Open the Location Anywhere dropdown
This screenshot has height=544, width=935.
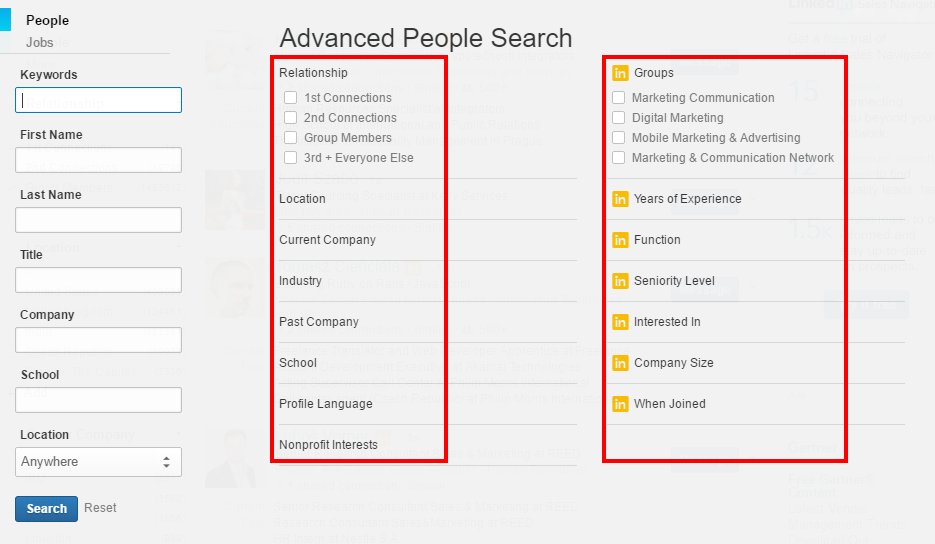coord(98,462)
